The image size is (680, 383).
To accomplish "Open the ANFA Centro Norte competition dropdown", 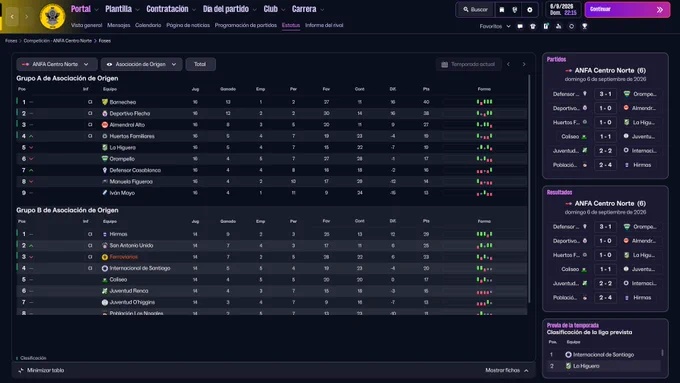I will pyautogui.click(x=56, y=64).
